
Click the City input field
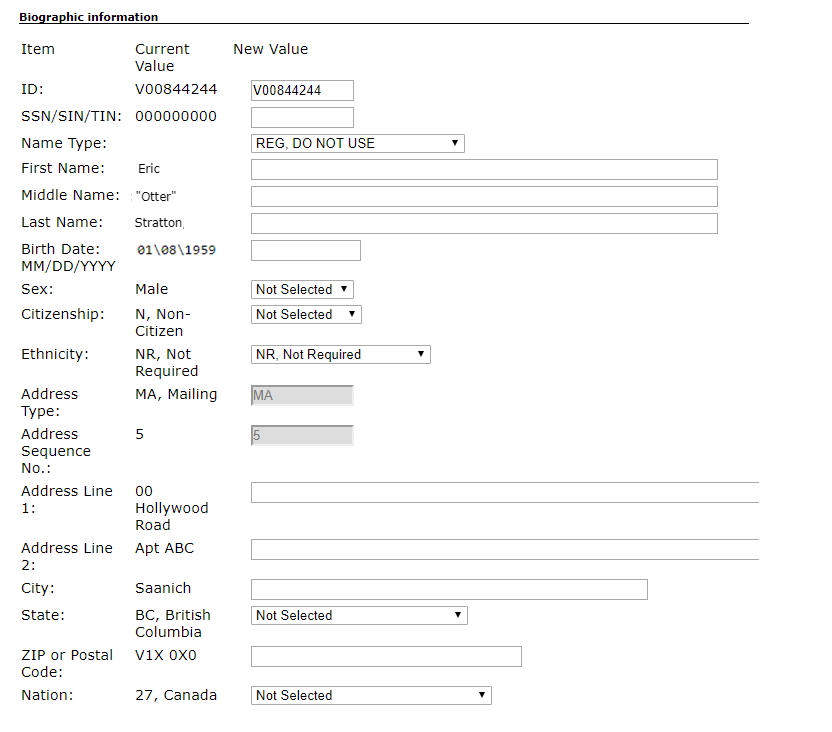coord(448,588)
